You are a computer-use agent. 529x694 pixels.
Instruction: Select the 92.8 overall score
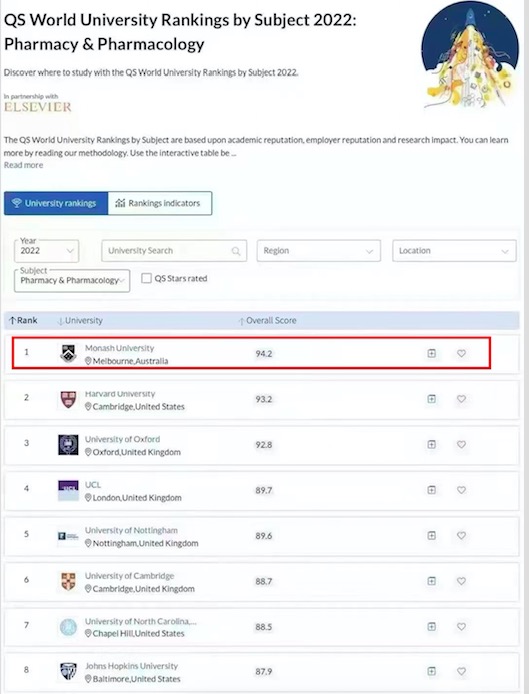click(x=264, y=445)
